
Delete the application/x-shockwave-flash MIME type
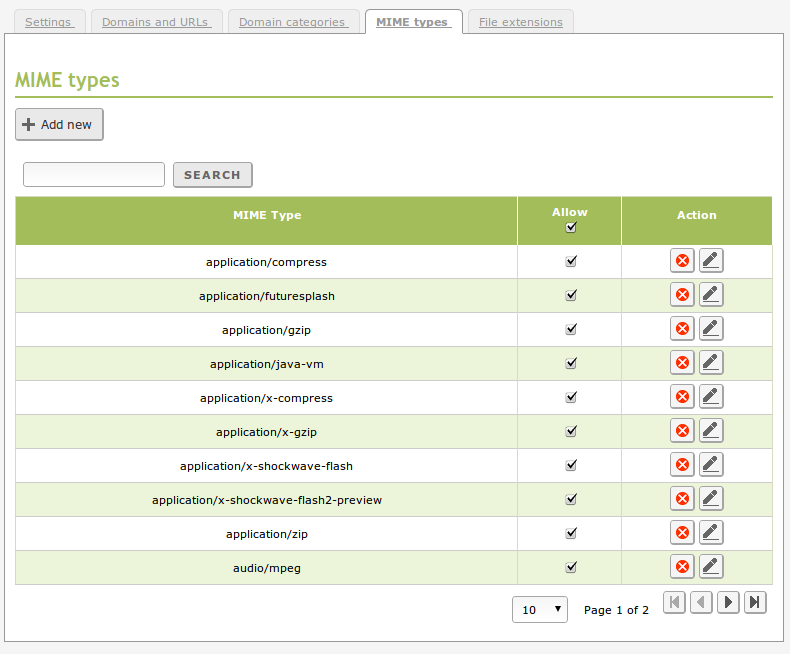point(682,465)
